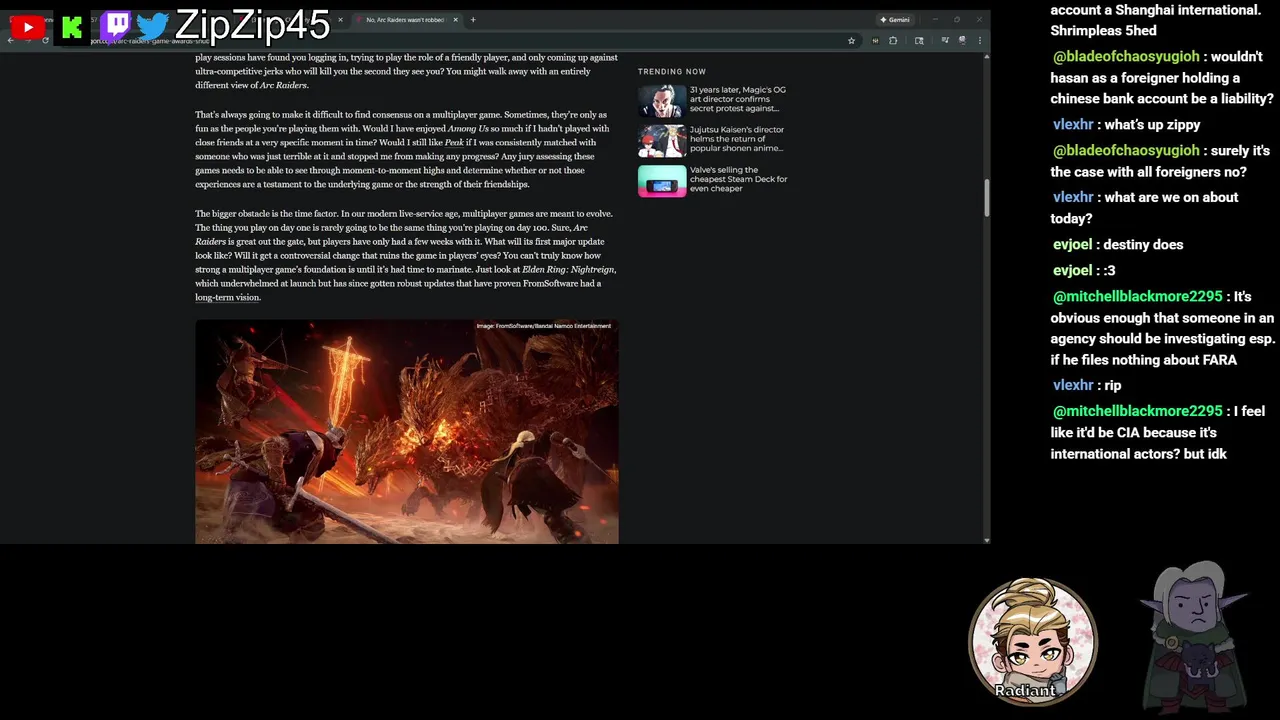Open Magic's OG art director trending thumbnail
The height and width of the screenshot is (720, 1280).
pos(662,101)
